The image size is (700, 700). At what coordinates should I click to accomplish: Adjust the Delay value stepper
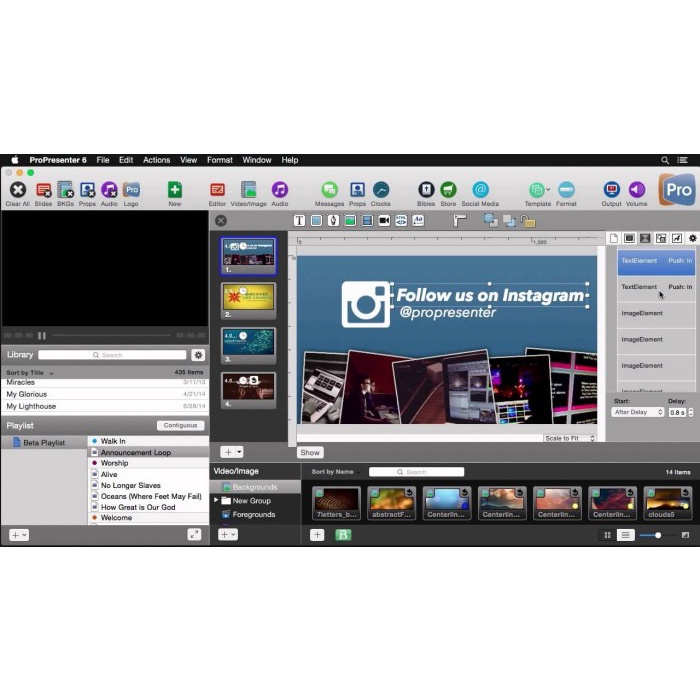click(691, 412)
